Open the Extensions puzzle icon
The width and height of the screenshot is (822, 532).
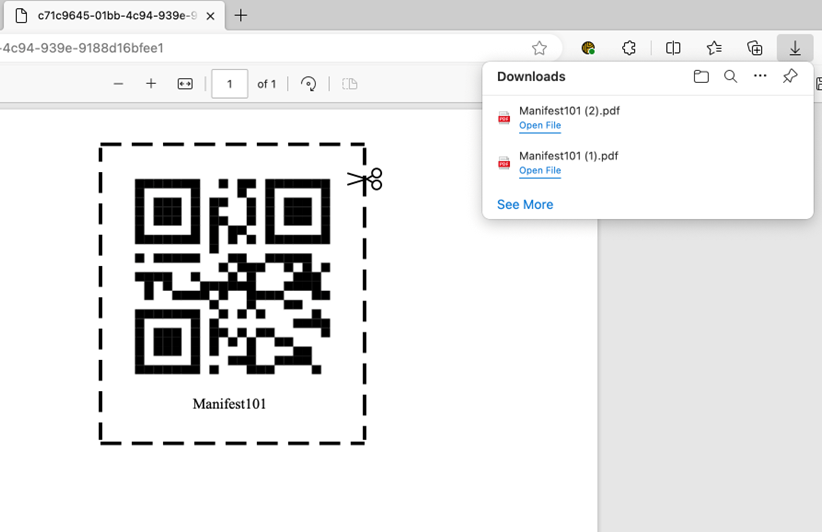(629, 48)
